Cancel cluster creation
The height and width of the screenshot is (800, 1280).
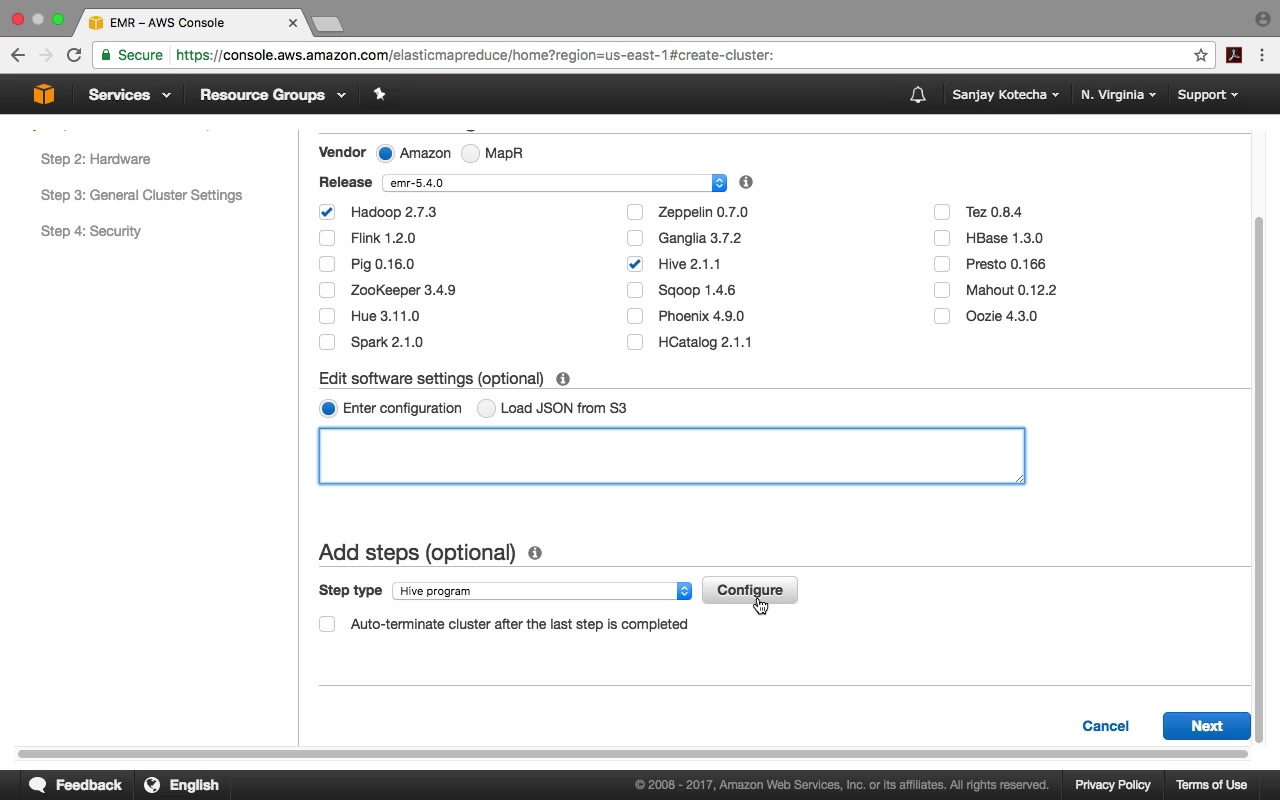point(1105,726)
